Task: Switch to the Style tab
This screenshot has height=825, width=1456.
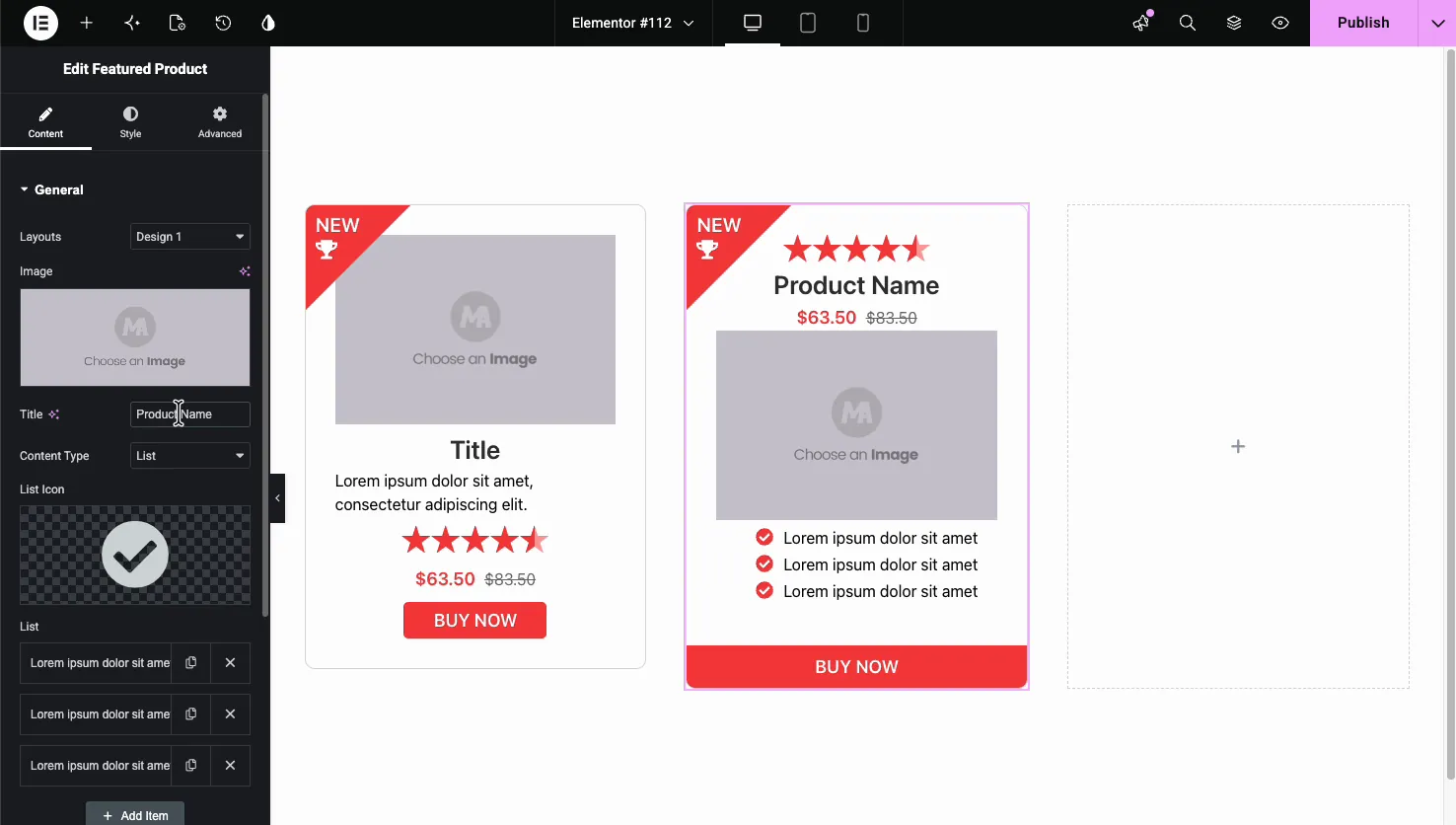Action: pyautogui.click(x=130, y=122)
